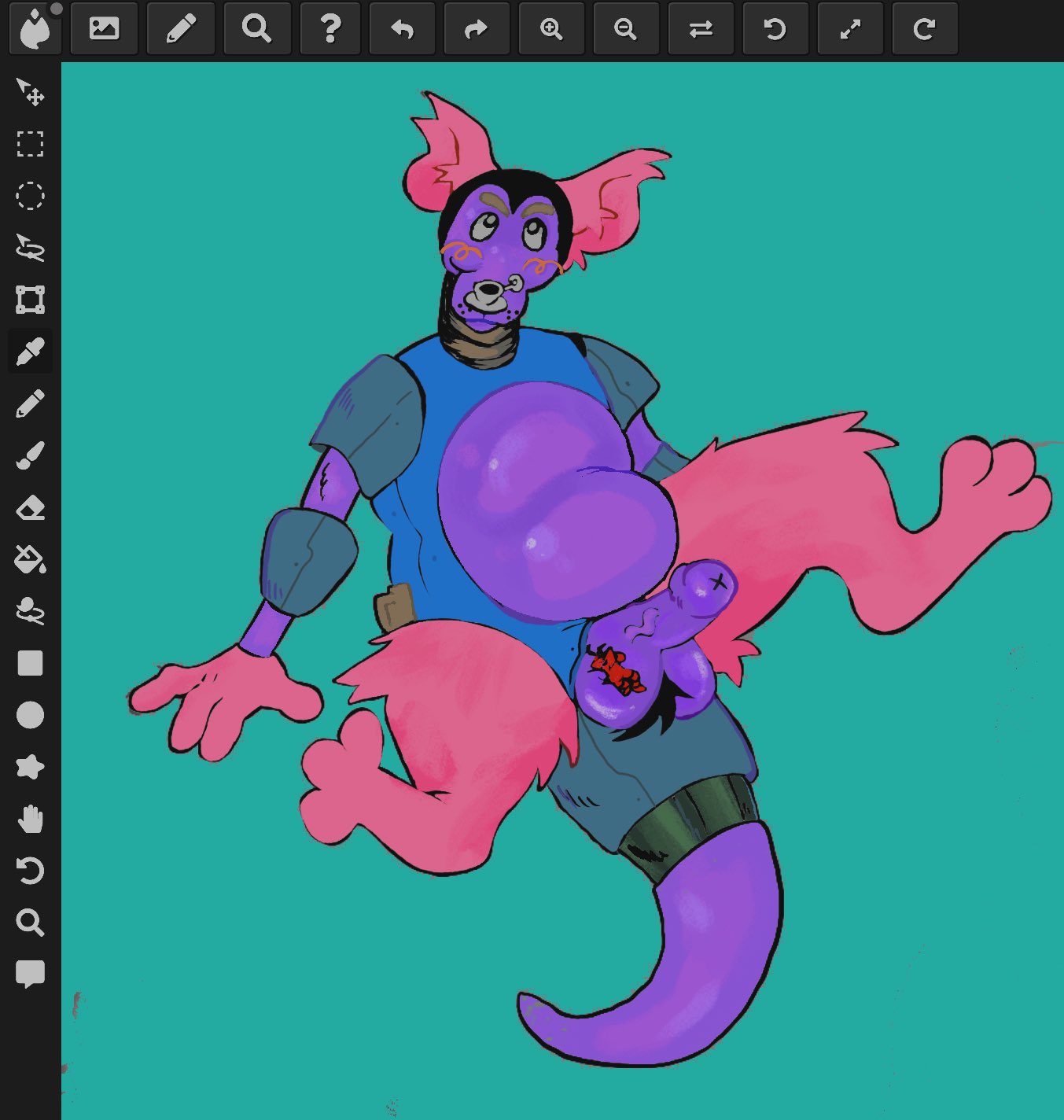Click the app logo icon in the top bar

click(x=35, y=28)
